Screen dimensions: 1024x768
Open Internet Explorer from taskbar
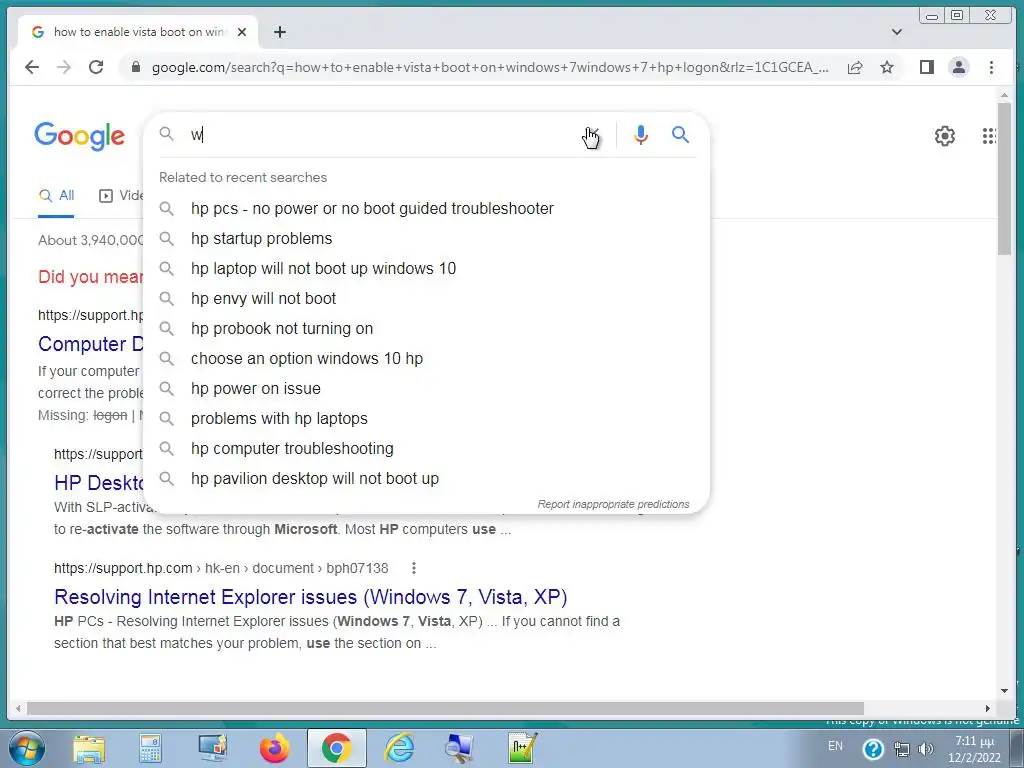click(399, 748)
